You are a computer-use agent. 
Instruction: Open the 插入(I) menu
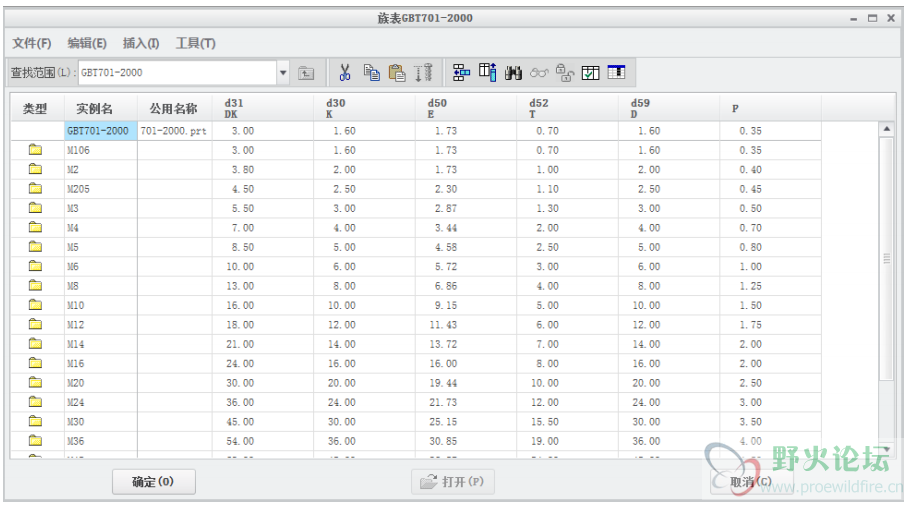[x=141, y=43]
